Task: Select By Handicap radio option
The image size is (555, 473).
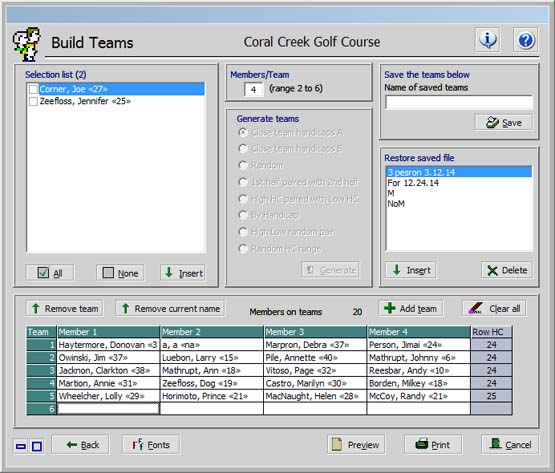Action: point(243,215)
